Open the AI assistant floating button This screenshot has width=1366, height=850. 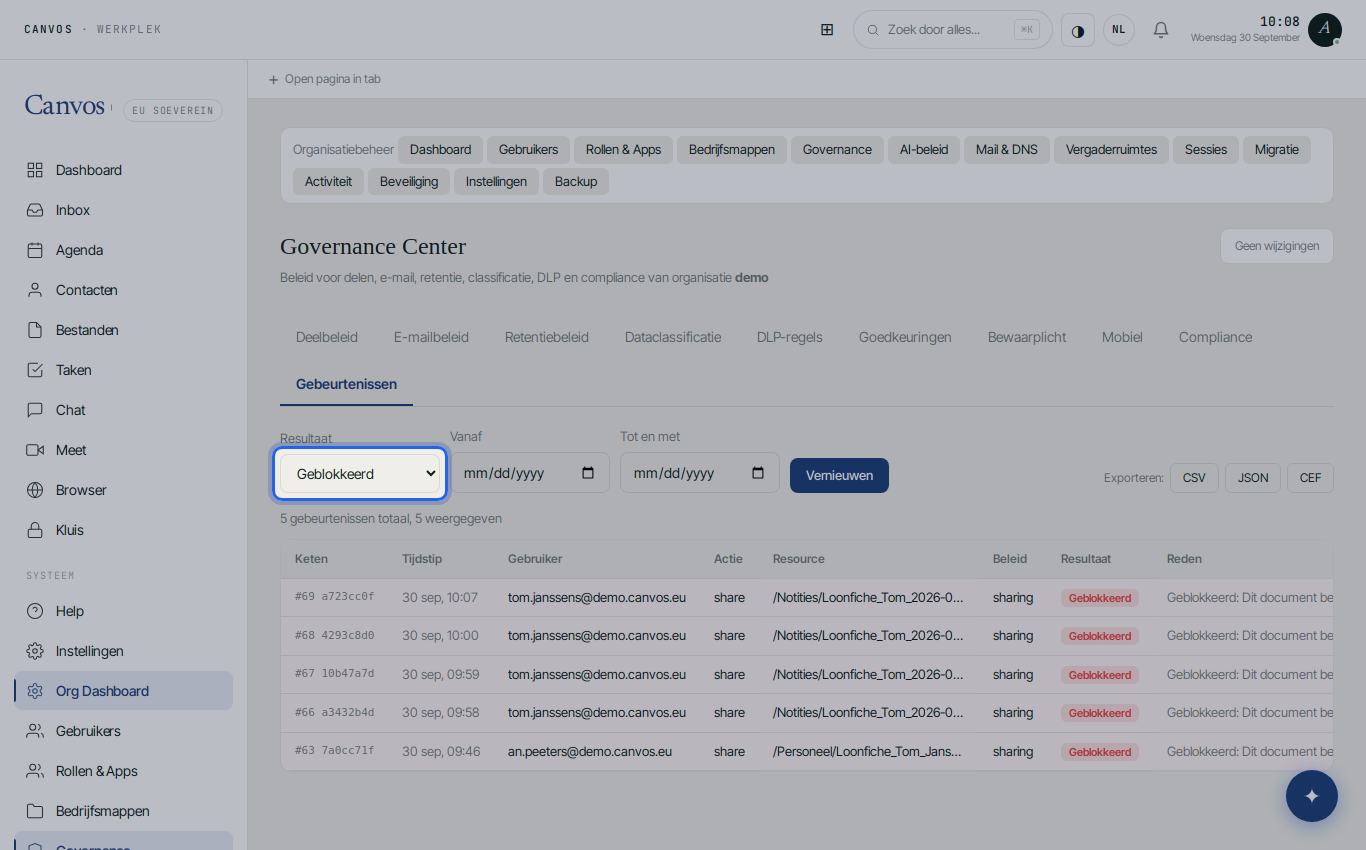(1312, 796)
